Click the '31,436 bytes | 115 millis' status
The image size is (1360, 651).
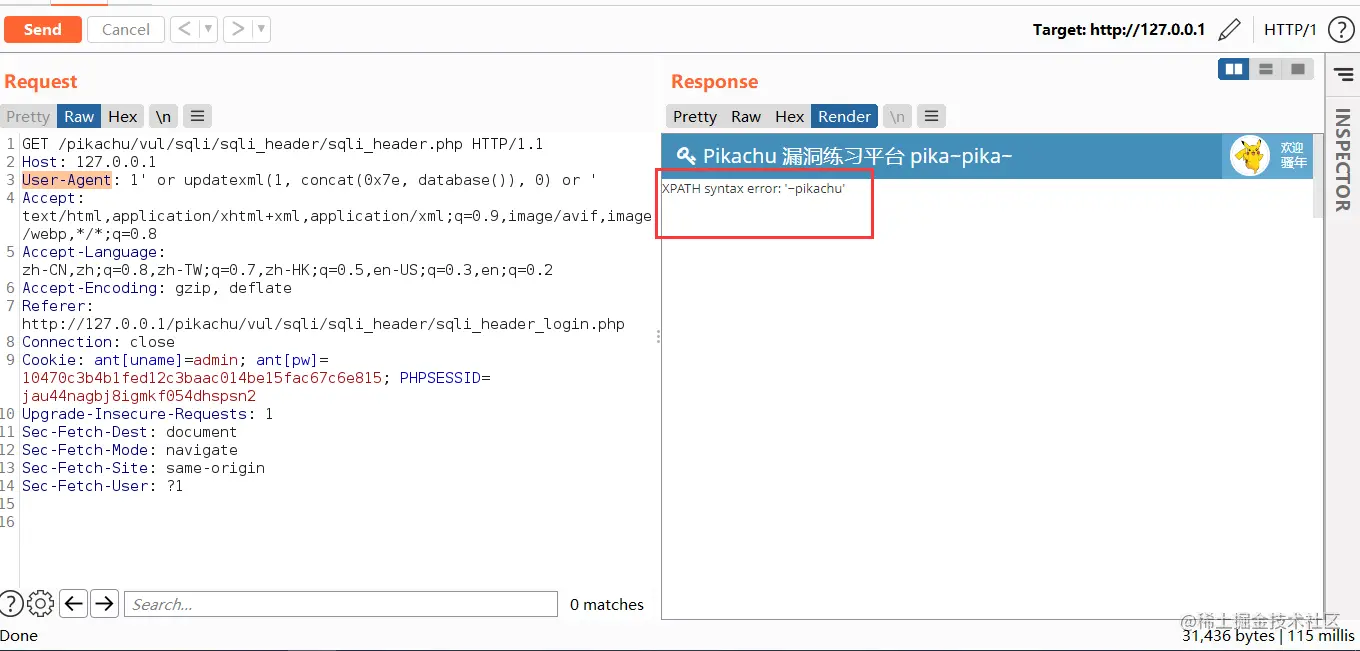point(1268,635)
